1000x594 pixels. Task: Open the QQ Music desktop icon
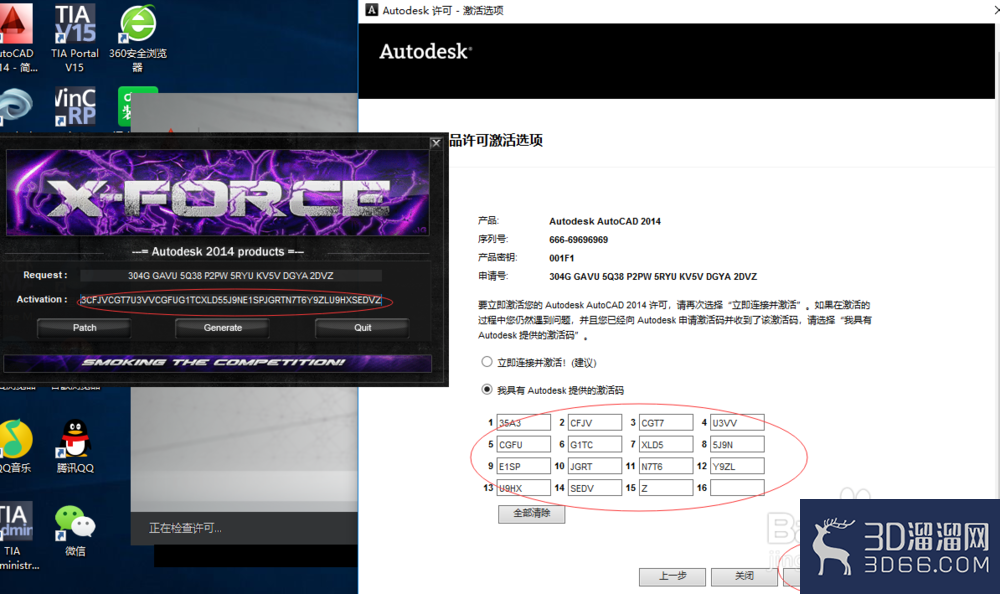point(16,446)
